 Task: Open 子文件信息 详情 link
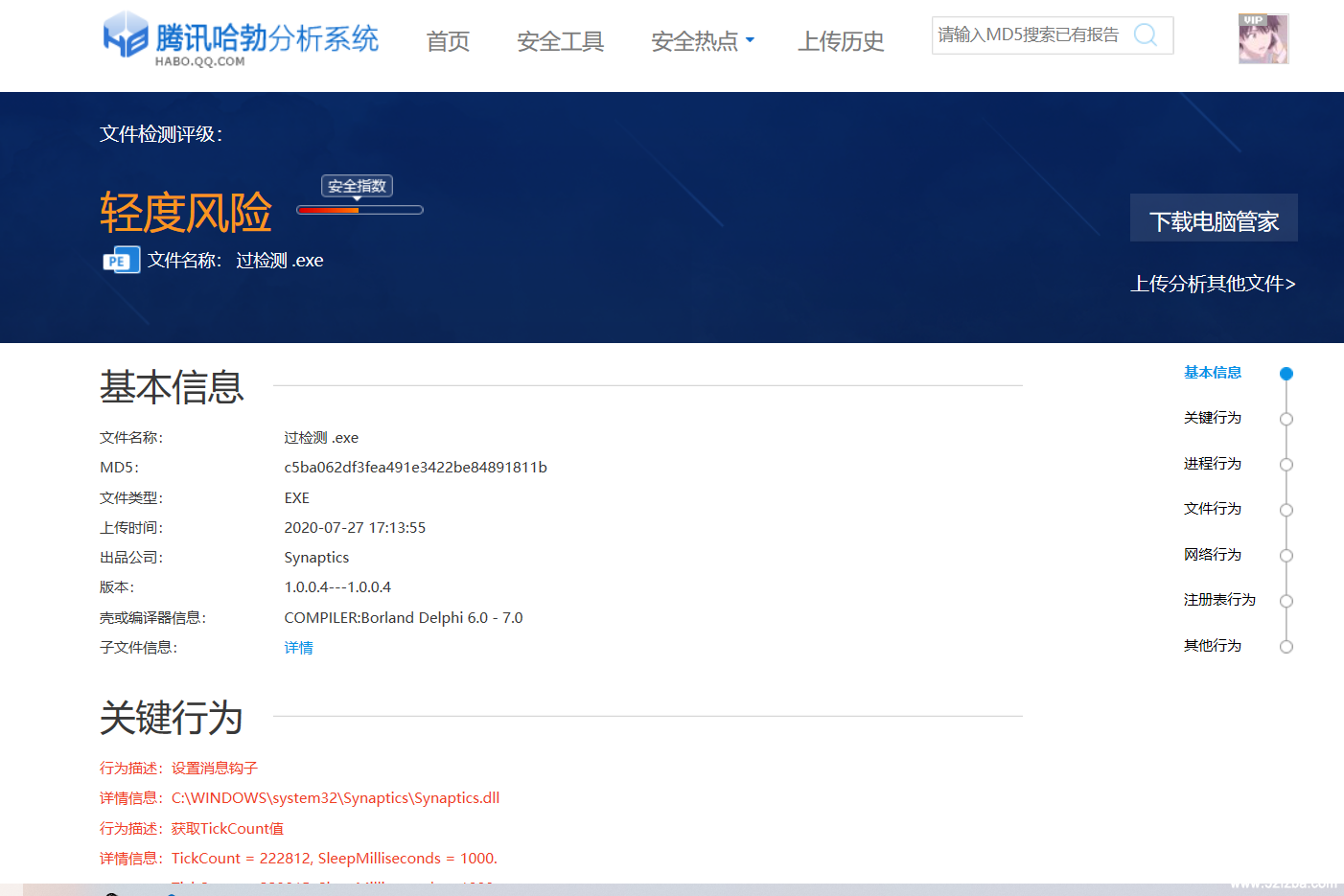point(298,648)
